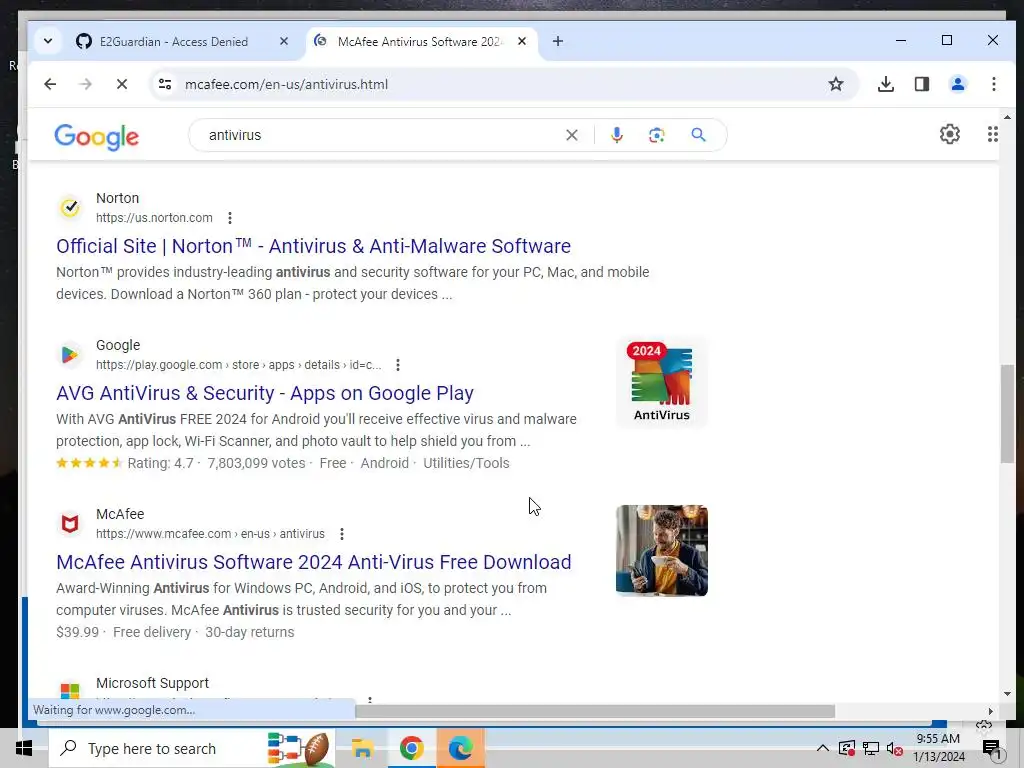Open the tab search dropdown arrow
This screenshot has width=1024, height=768.
click(x=48, y=41)
